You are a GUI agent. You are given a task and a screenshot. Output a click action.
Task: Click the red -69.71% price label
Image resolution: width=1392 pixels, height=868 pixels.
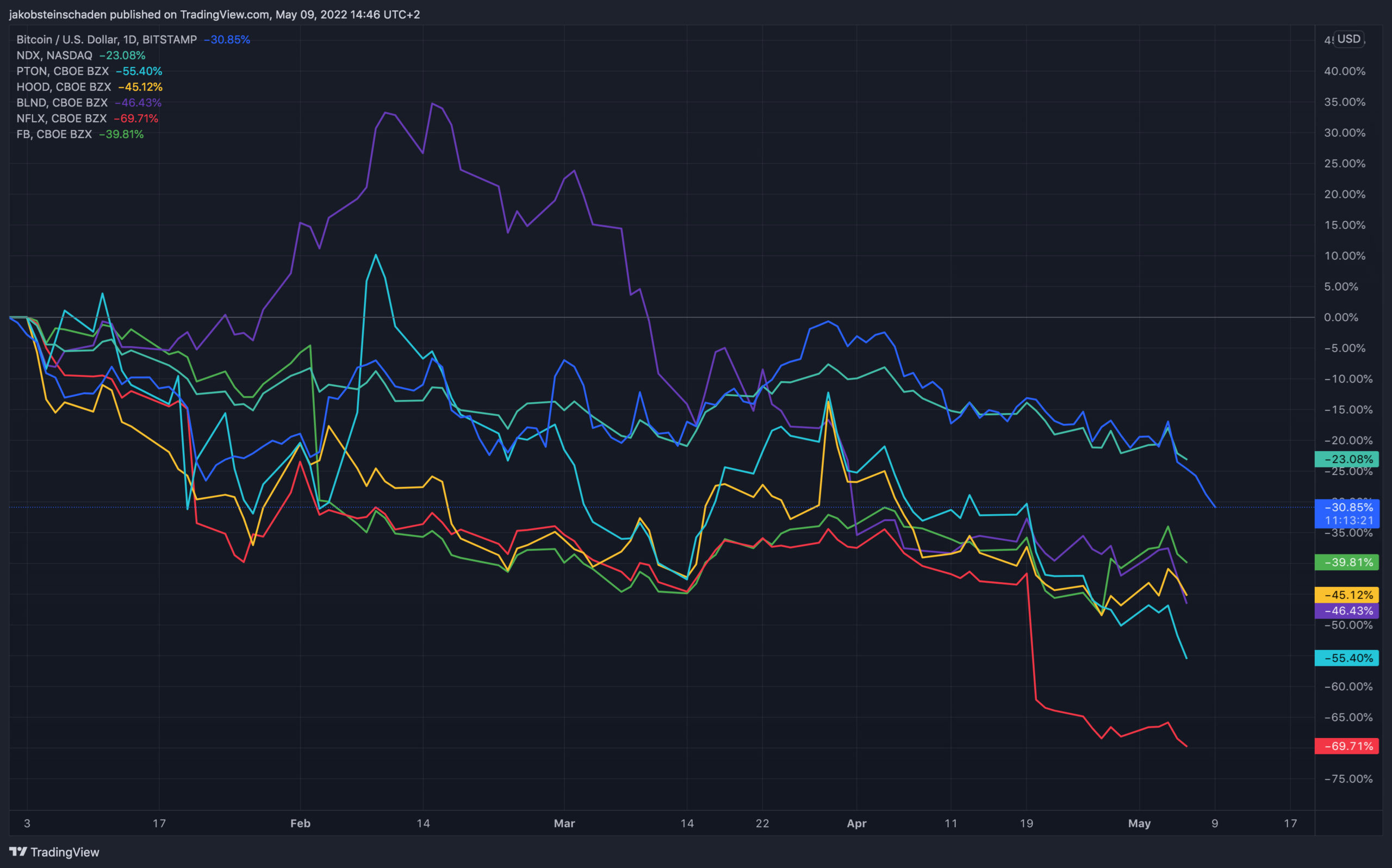tap(1347, 746)
